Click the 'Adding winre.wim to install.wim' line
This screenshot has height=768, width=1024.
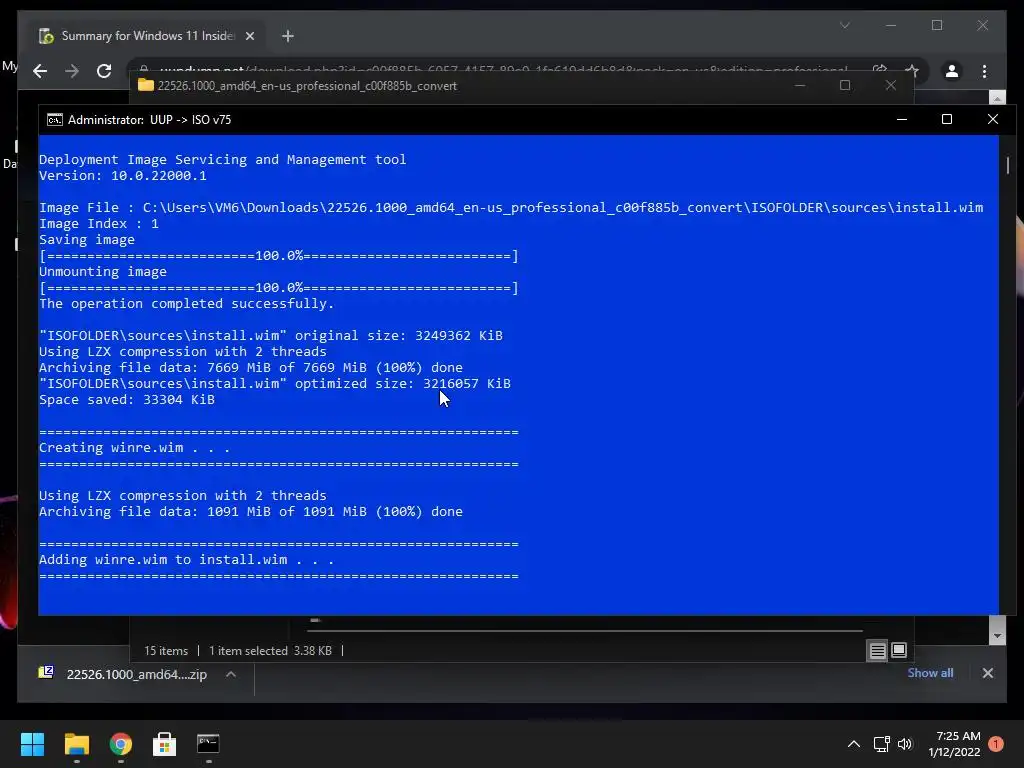coord(186,560)
